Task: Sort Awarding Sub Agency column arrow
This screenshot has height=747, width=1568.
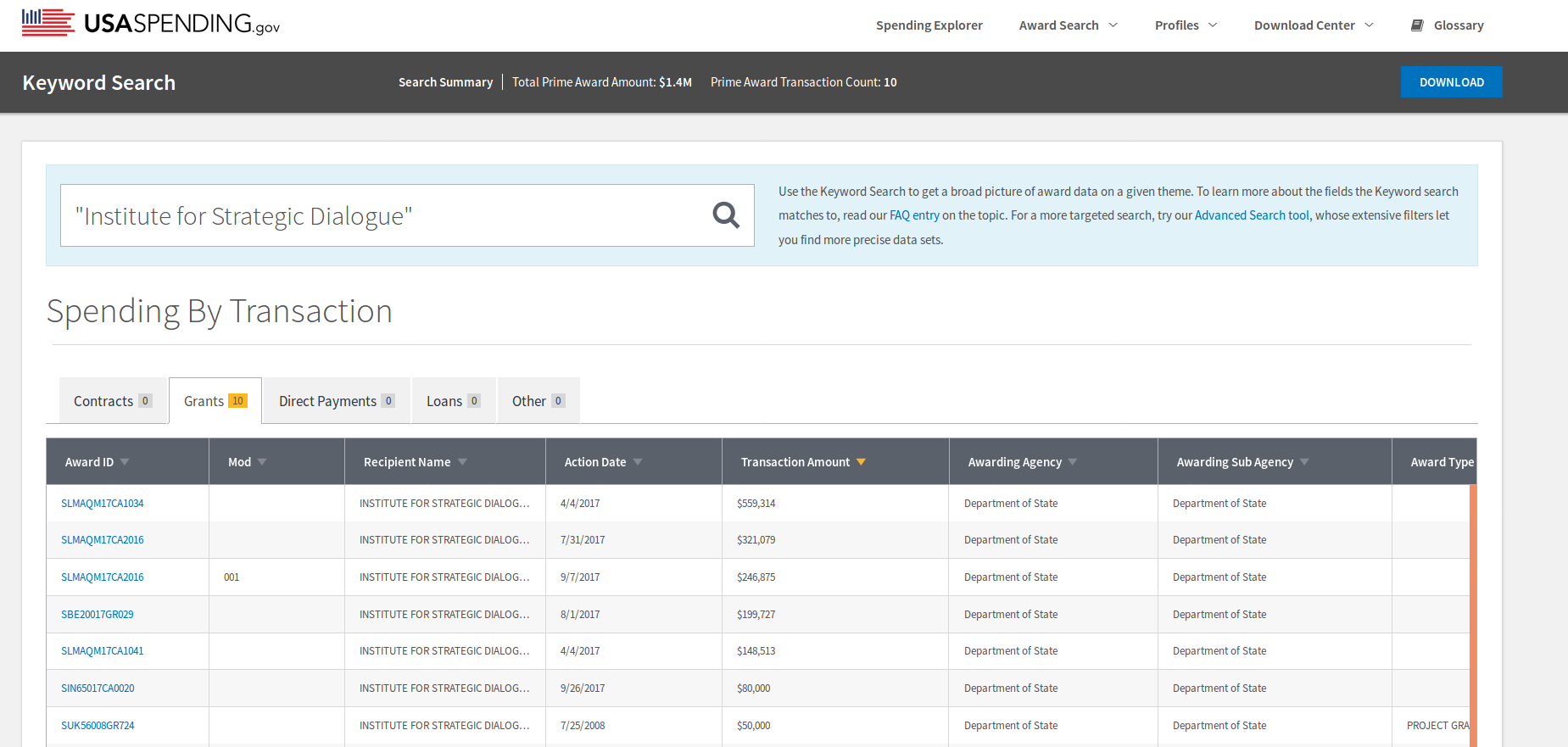Action: [x=1304, y=462]
